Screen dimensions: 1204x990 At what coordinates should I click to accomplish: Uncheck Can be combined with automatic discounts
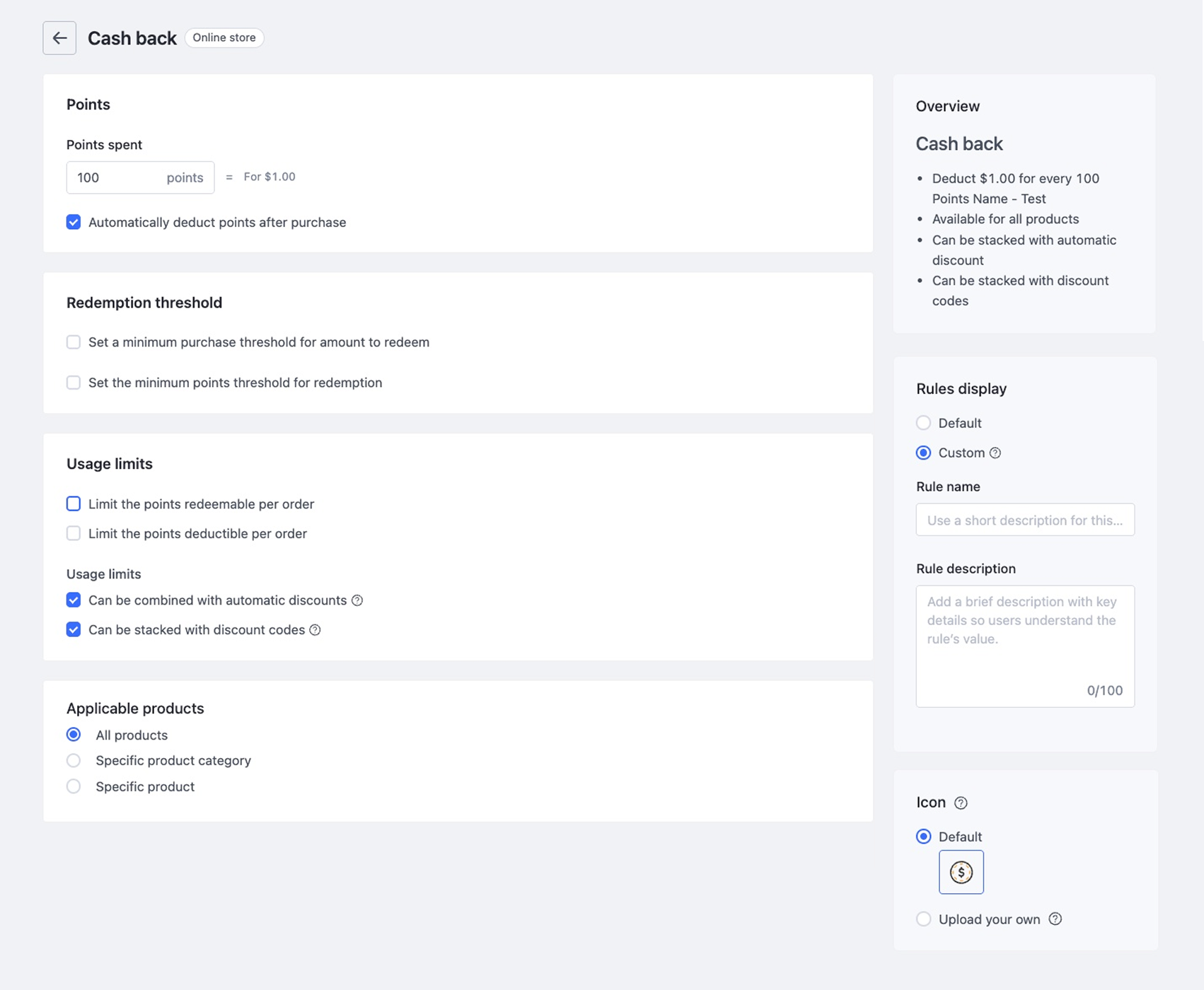coord(74,600)
